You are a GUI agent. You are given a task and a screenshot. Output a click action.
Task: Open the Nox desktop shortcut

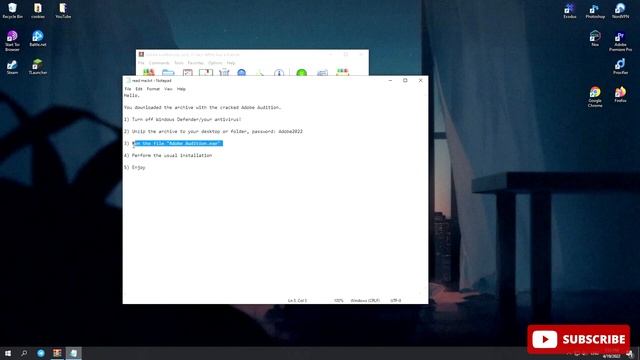595,38
